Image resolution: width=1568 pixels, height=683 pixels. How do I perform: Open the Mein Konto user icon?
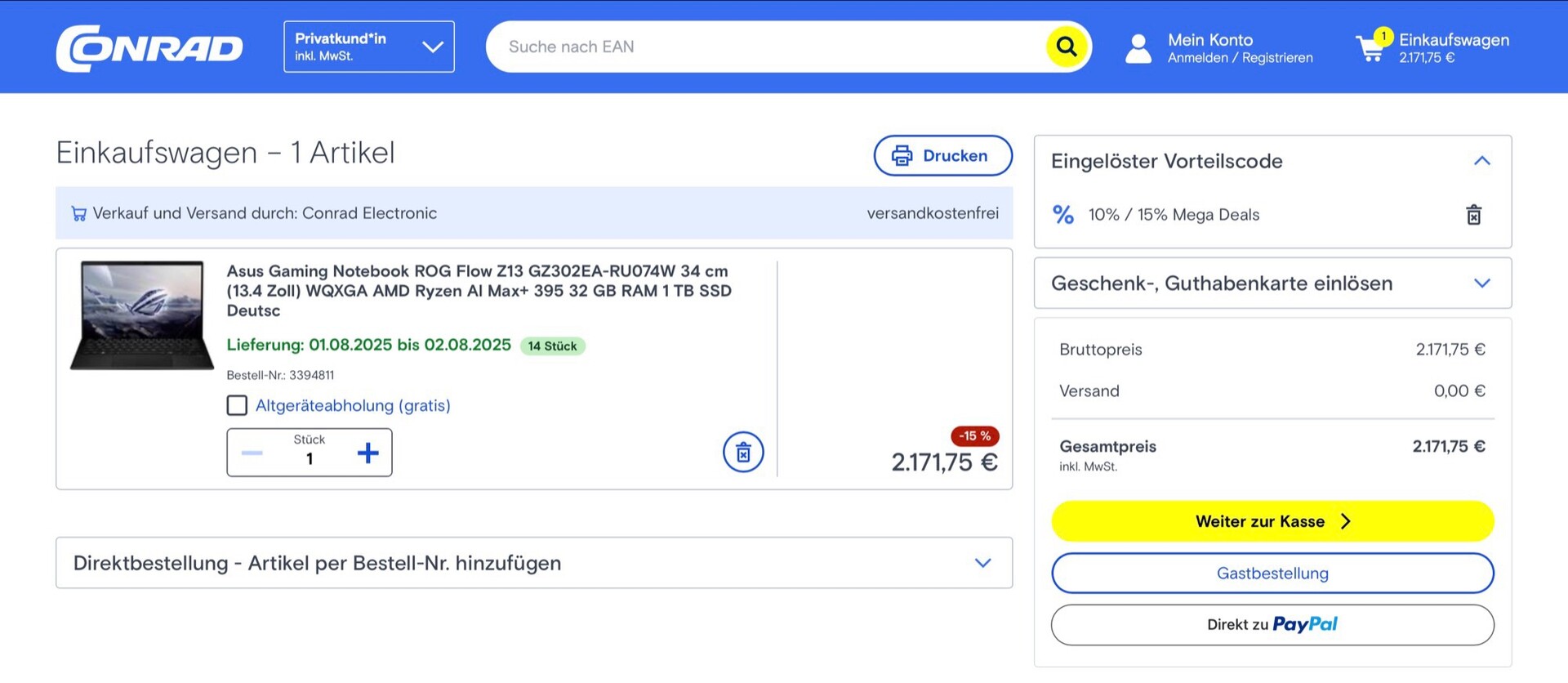(1138, 48)
